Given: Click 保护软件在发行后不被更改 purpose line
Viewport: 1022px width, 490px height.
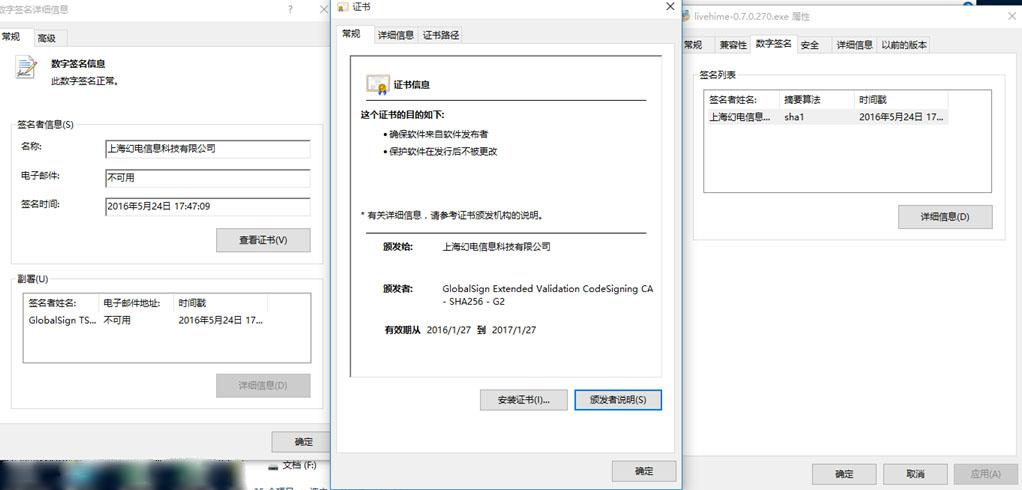Looking at the screenshot, I should tap(444, 152).
